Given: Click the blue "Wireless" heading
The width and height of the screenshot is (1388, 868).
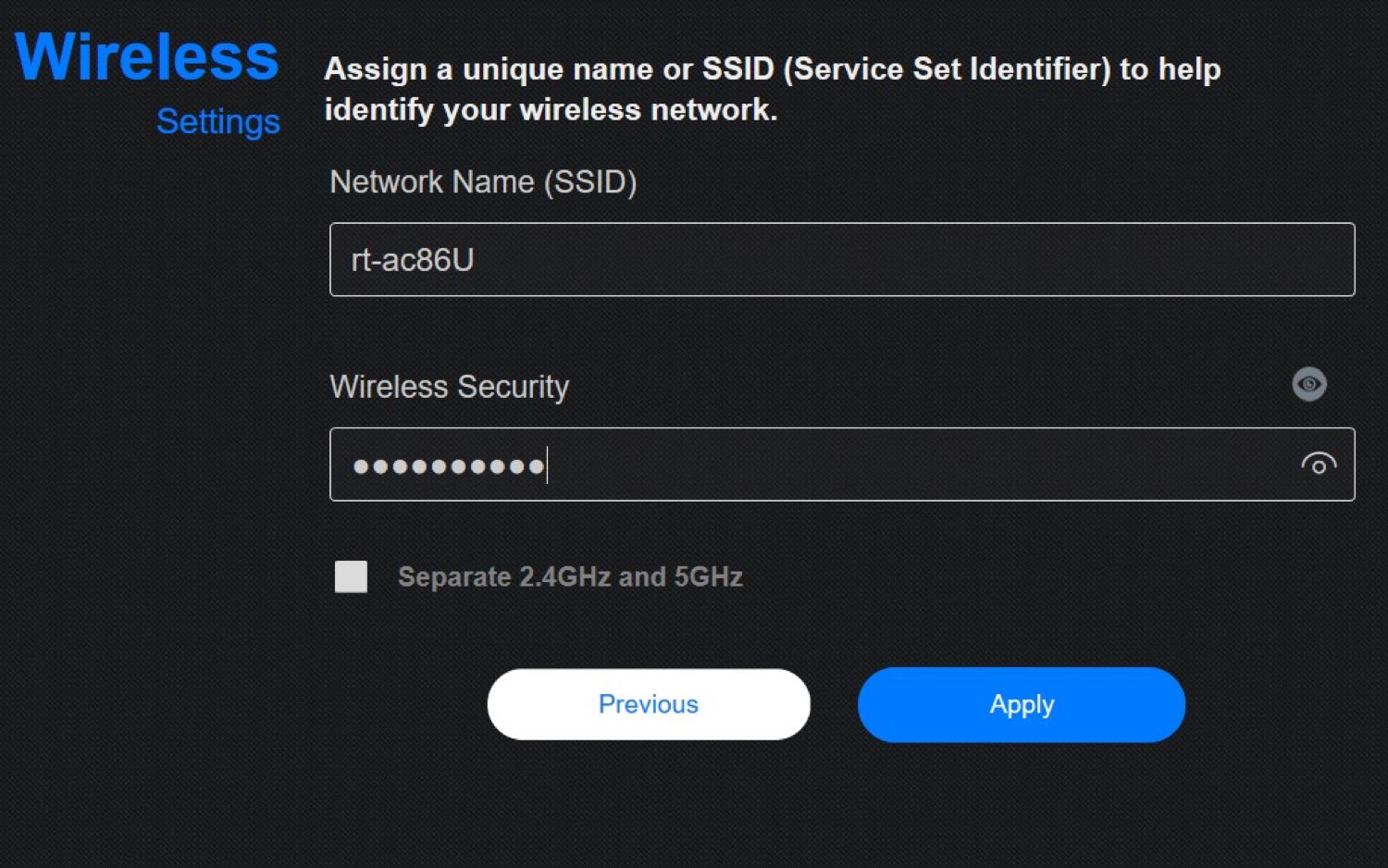Looking at the screenshot, I should [x=146, y=57].
